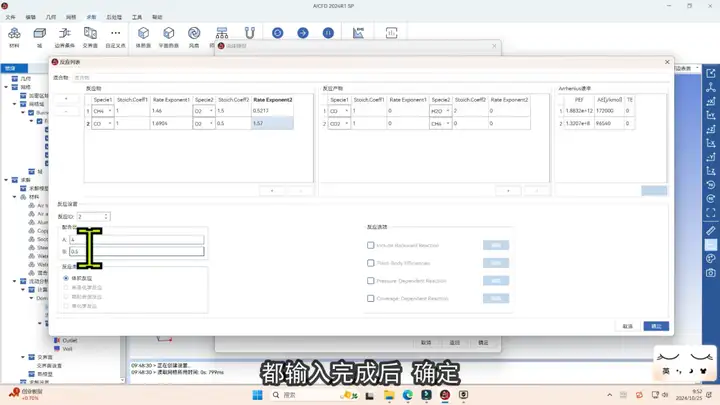Select the AE cell showing 96540
720x405 pixels.
[x=609, y=124]
